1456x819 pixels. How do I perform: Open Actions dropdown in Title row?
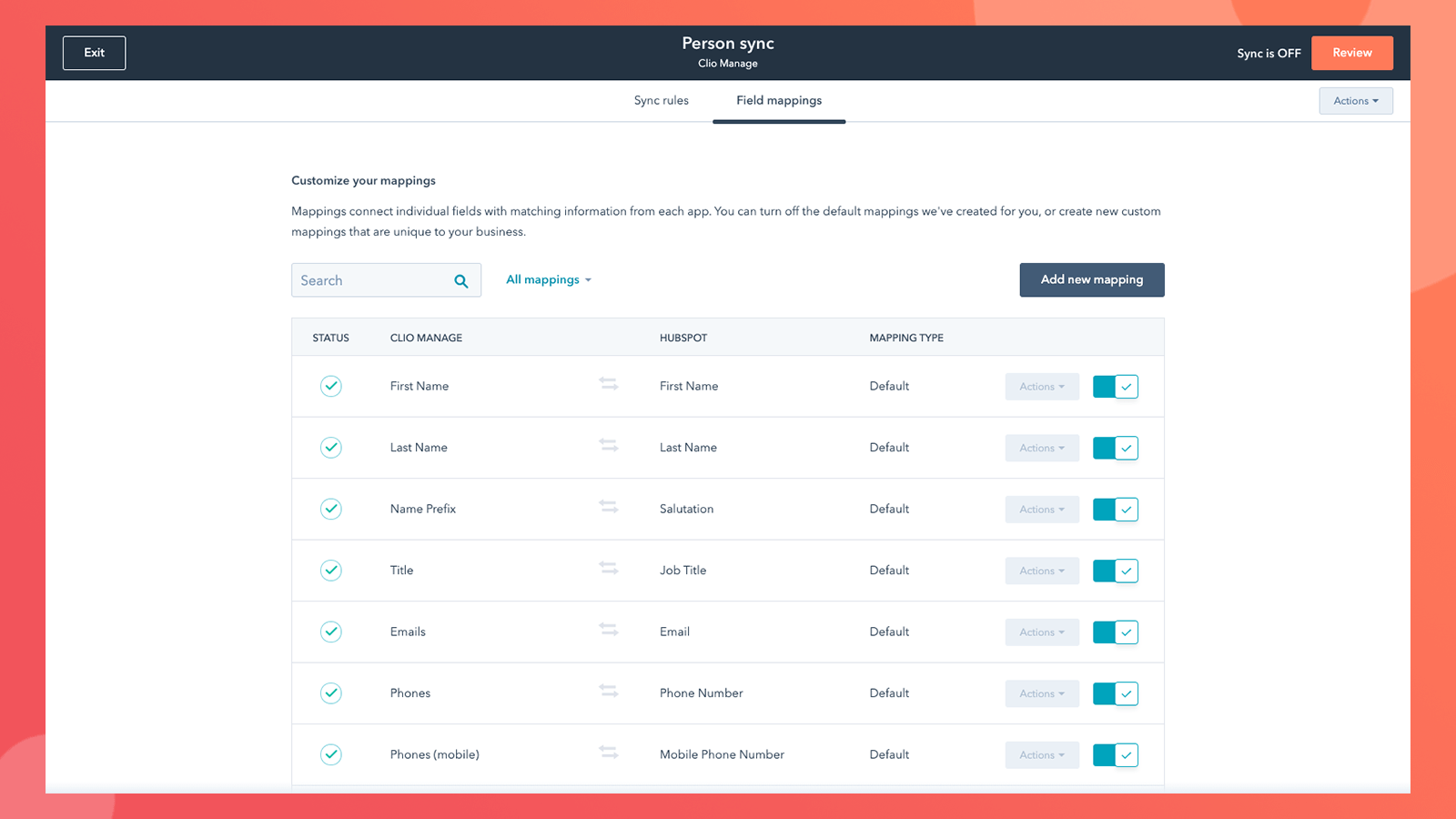click(1042, 571)
